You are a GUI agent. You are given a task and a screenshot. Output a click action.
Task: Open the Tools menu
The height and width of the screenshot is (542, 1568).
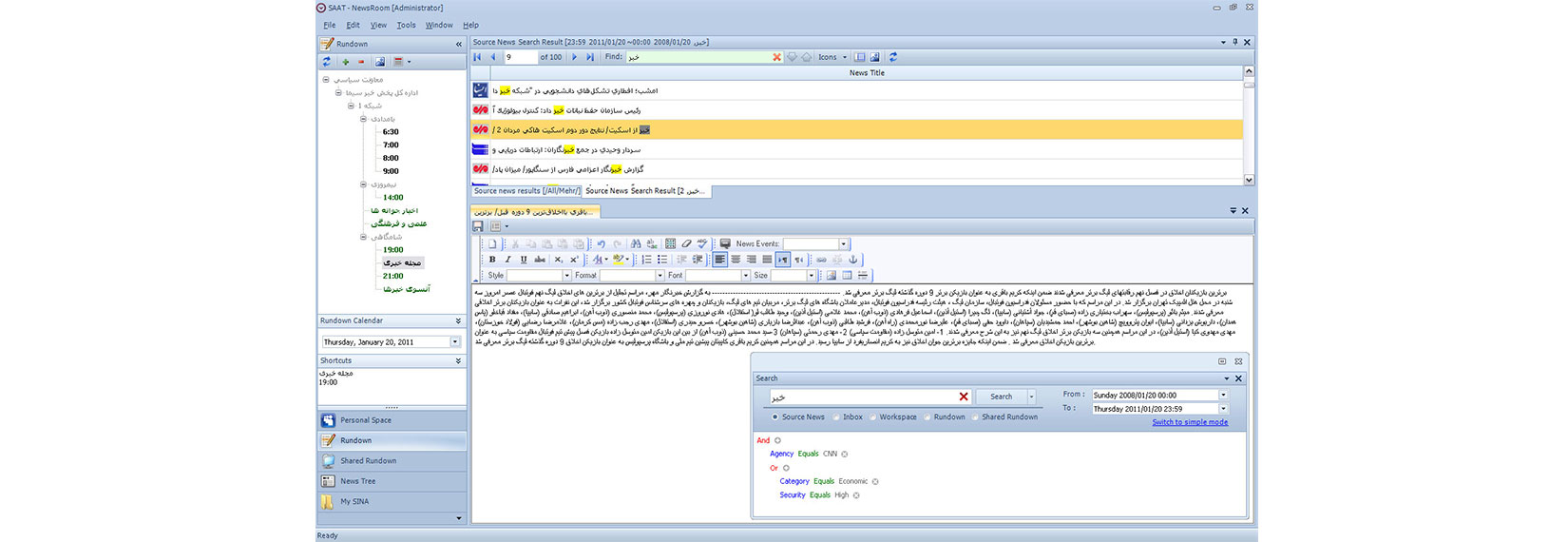coord(406,25)
